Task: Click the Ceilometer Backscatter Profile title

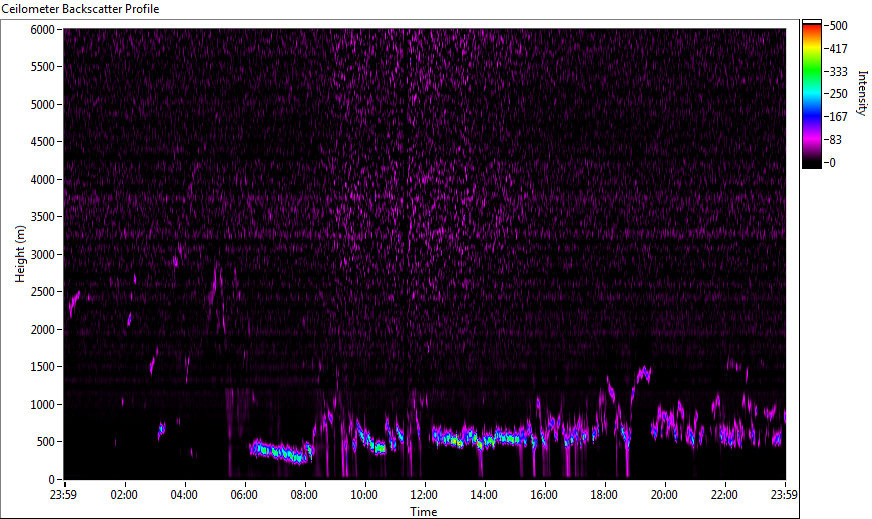Action: tap(80, 9)
